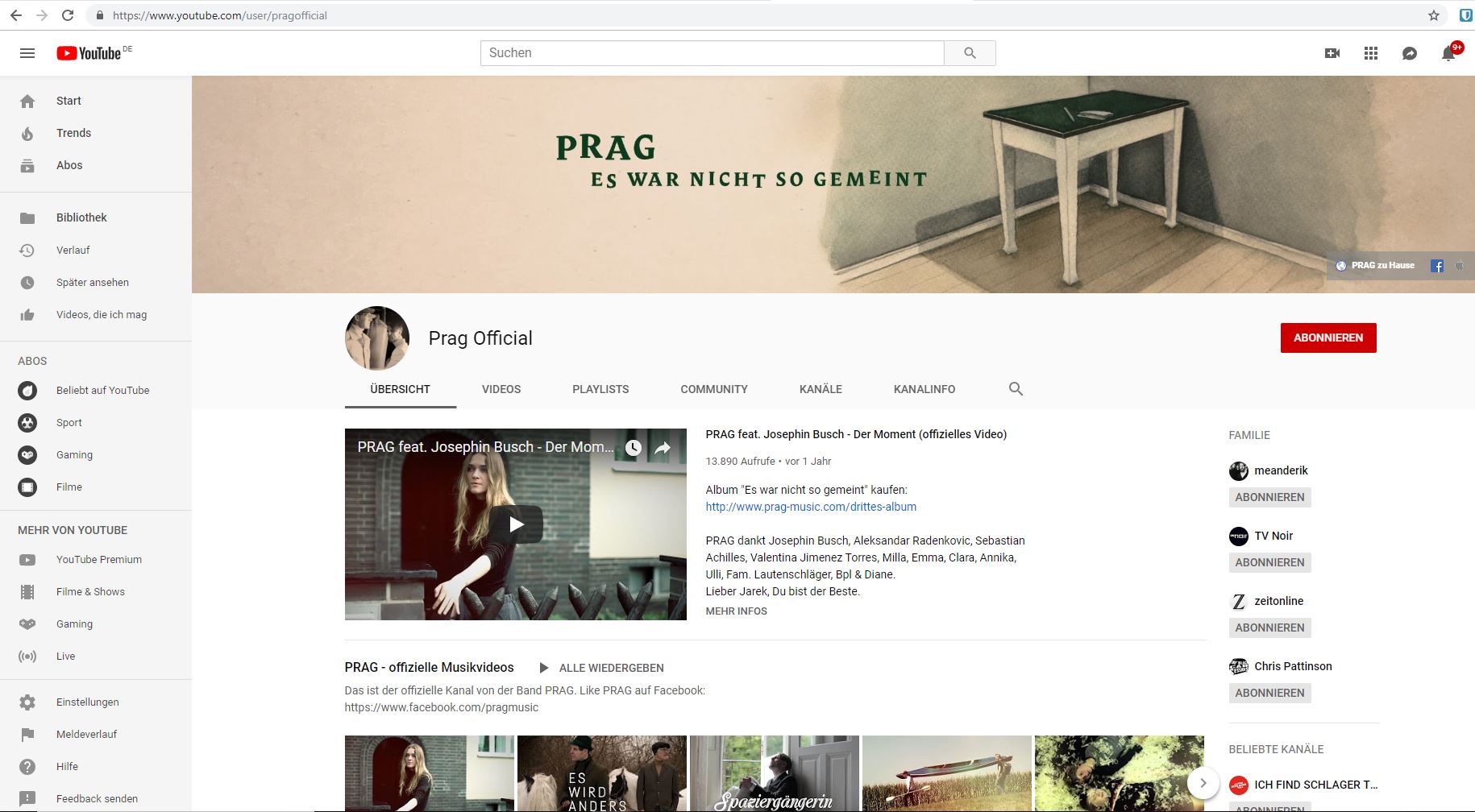Click the Abos subscriptions icon
The width and height of the screenshot is (1475, 812).
[27, 165]
